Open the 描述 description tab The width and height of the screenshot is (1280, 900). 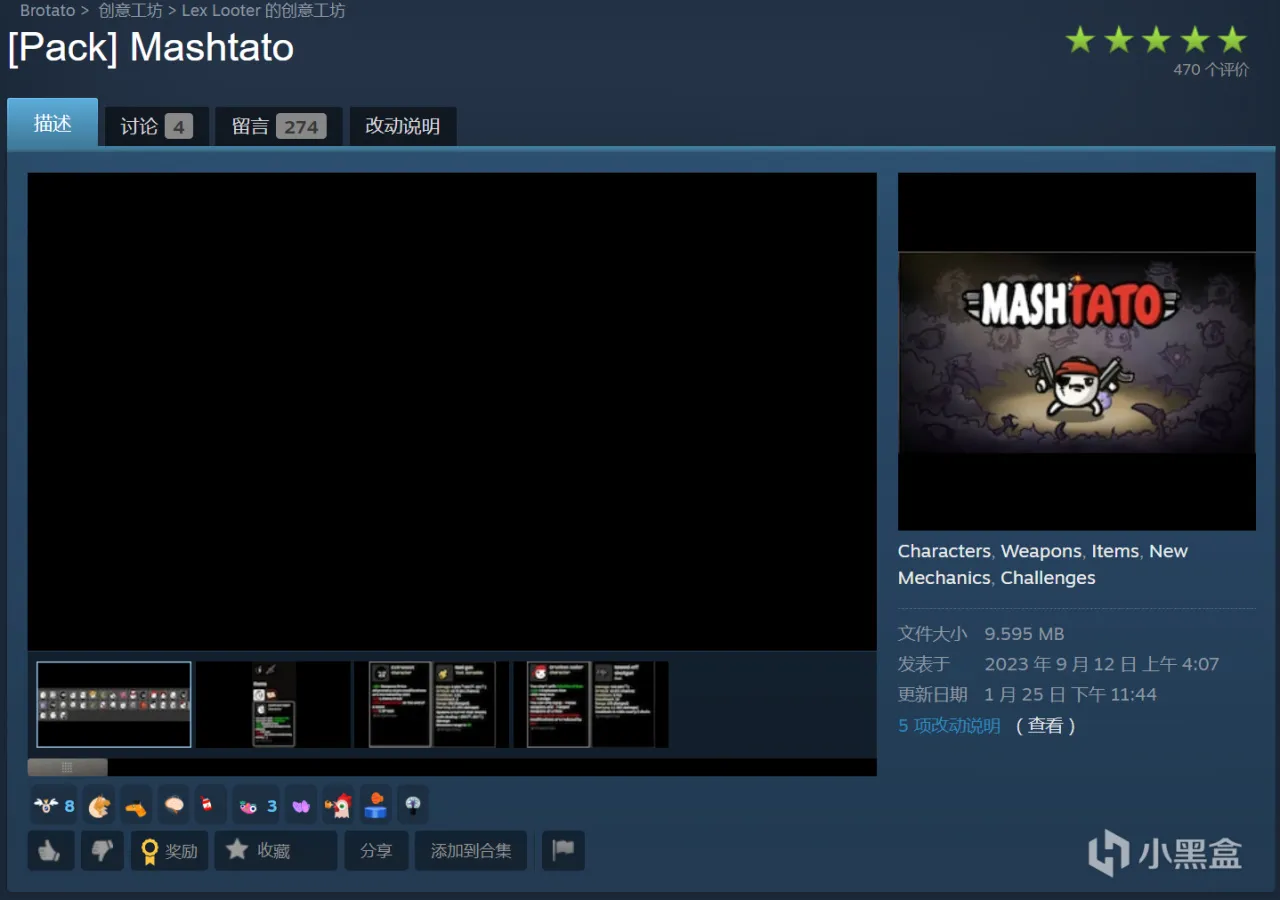52,123
